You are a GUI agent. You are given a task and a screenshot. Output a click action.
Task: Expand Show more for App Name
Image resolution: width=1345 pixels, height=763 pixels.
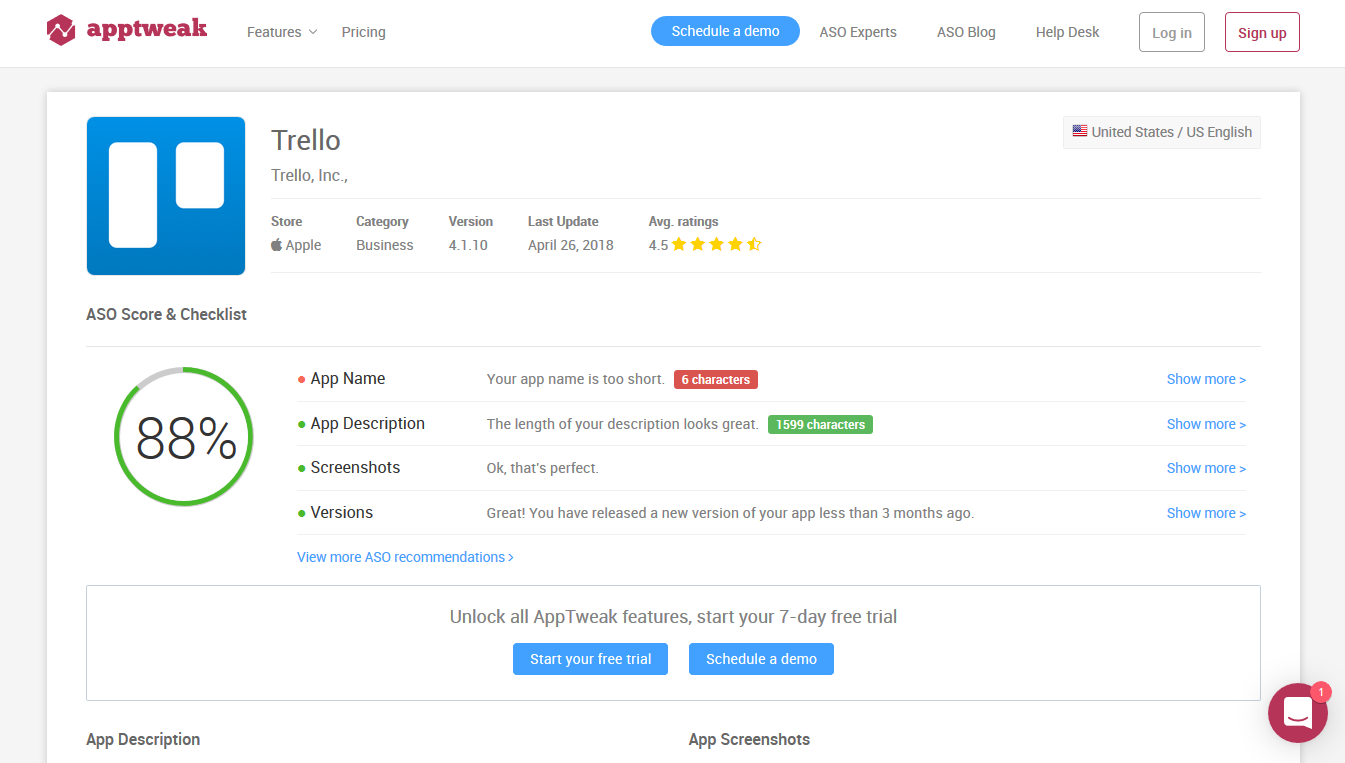(1206, 379)
